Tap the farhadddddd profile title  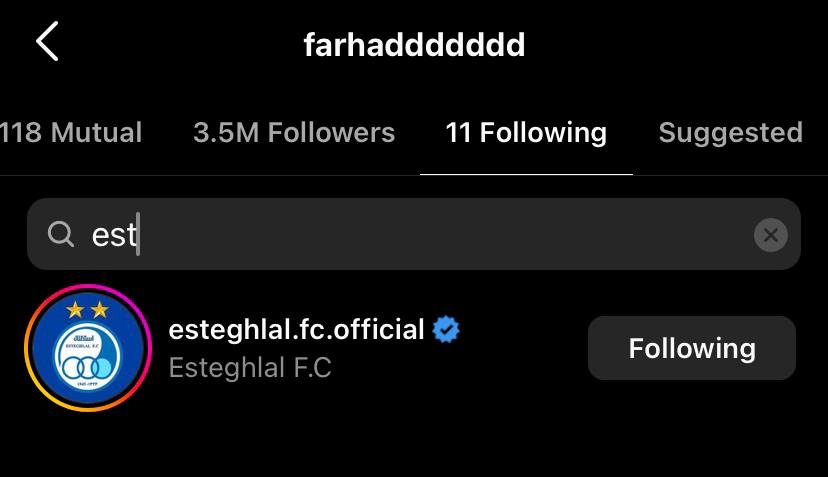click(414, 44)
